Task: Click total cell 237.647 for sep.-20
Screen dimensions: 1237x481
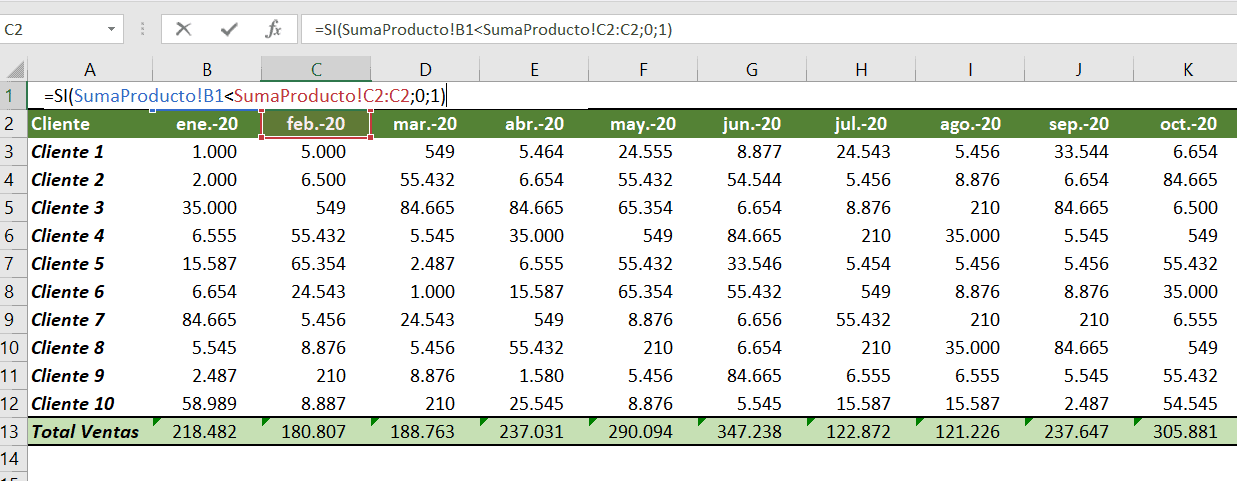Action: click(x=1078, y=432)
